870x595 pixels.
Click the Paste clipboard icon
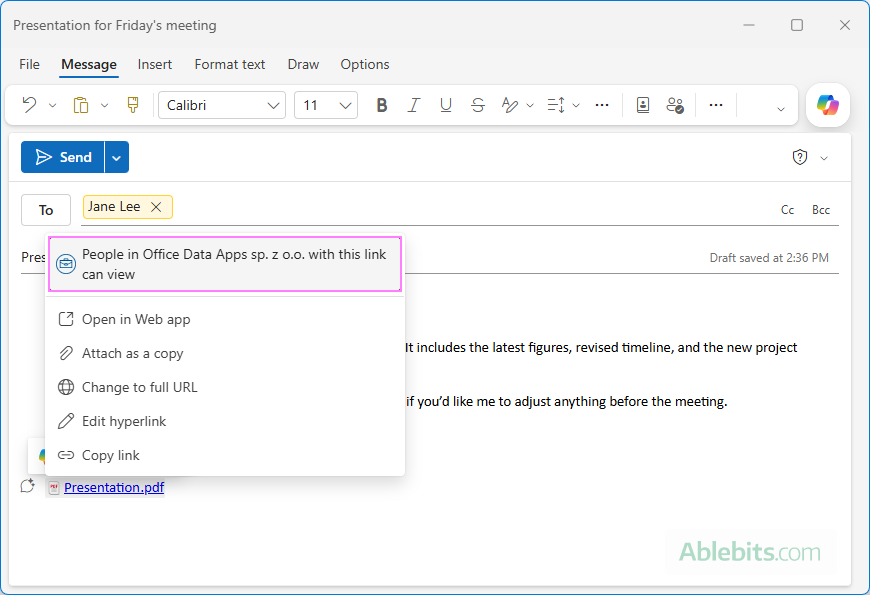81,105
